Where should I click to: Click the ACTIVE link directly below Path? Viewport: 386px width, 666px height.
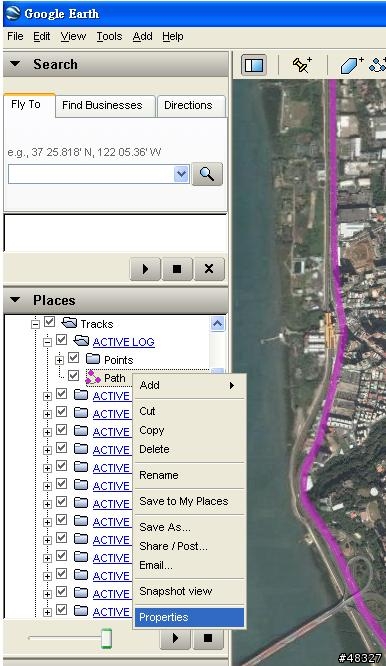tap(111, 396)
